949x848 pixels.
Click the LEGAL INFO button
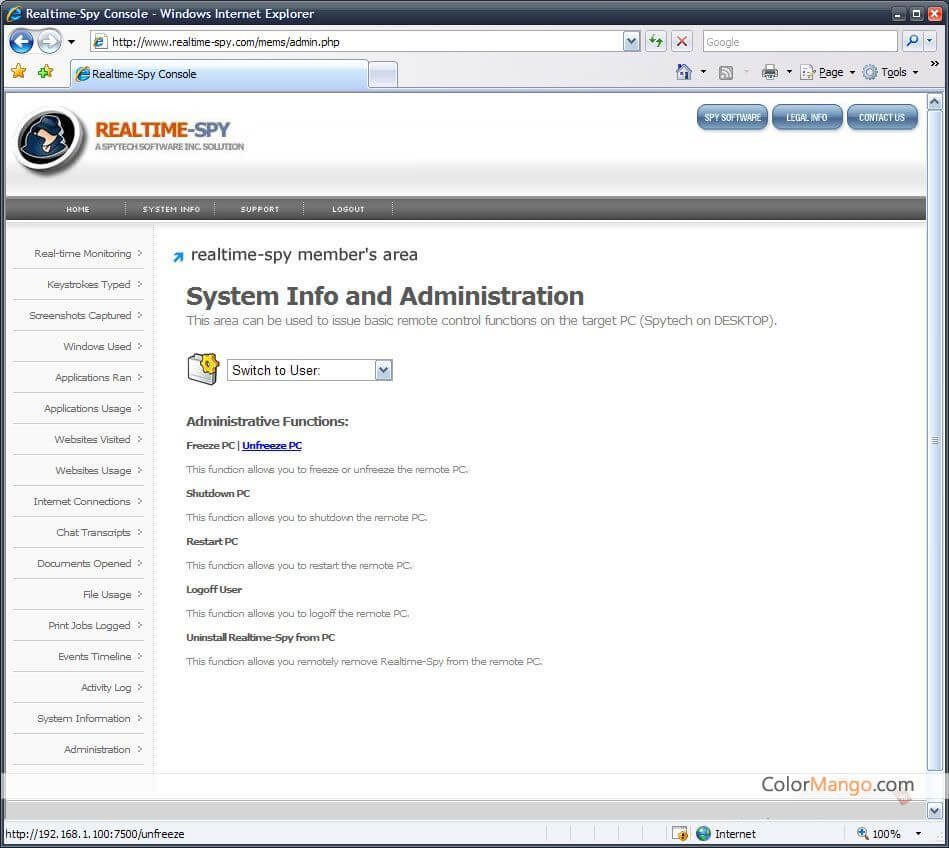807,117
